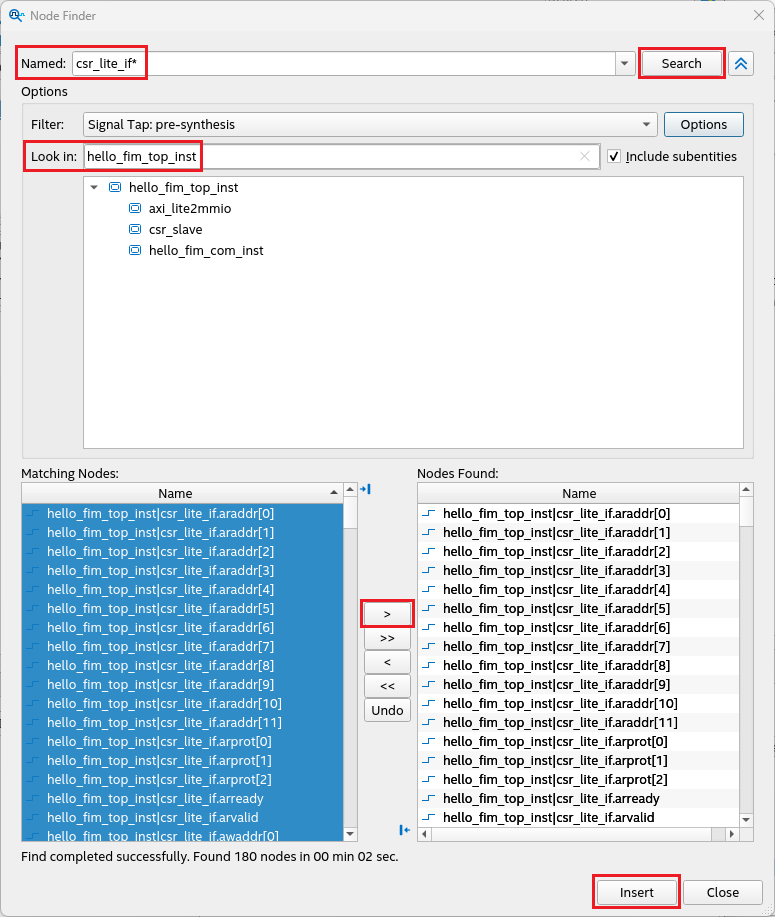Sort Matching Nodes by the Name column header
775x917 pixels.
click(176, 493)
